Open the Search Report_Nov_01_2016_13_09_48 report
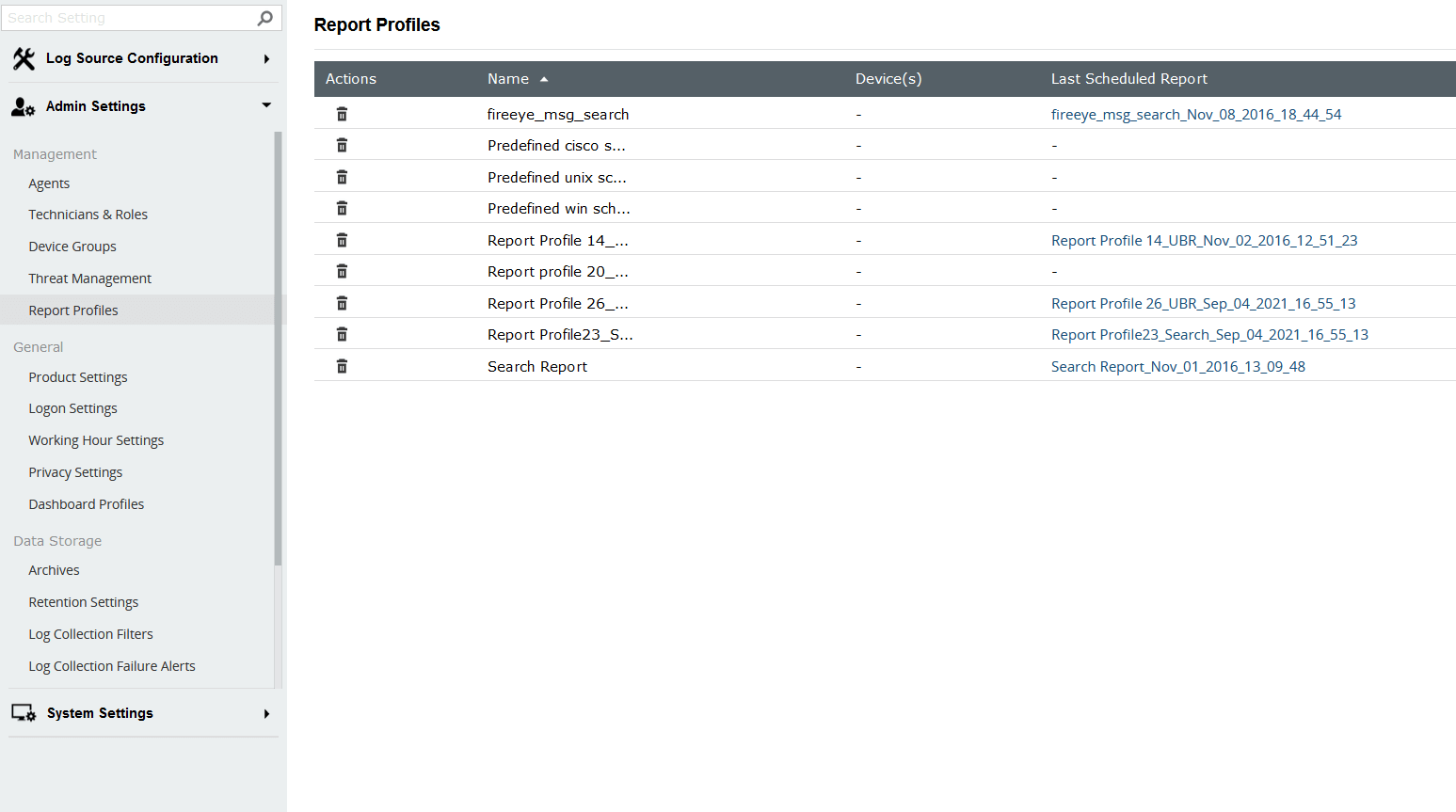1456x812 pixels. (1177, 365)
